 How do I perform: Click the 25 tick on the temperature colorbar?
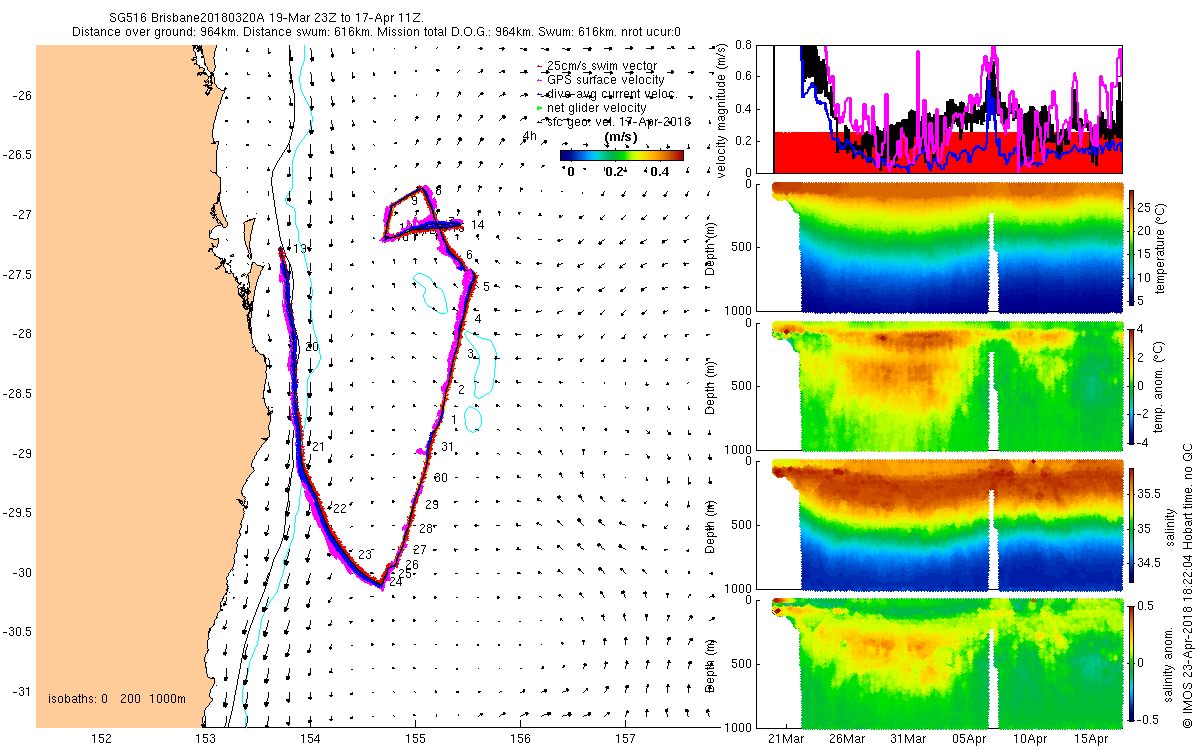tap(1146, 208)
